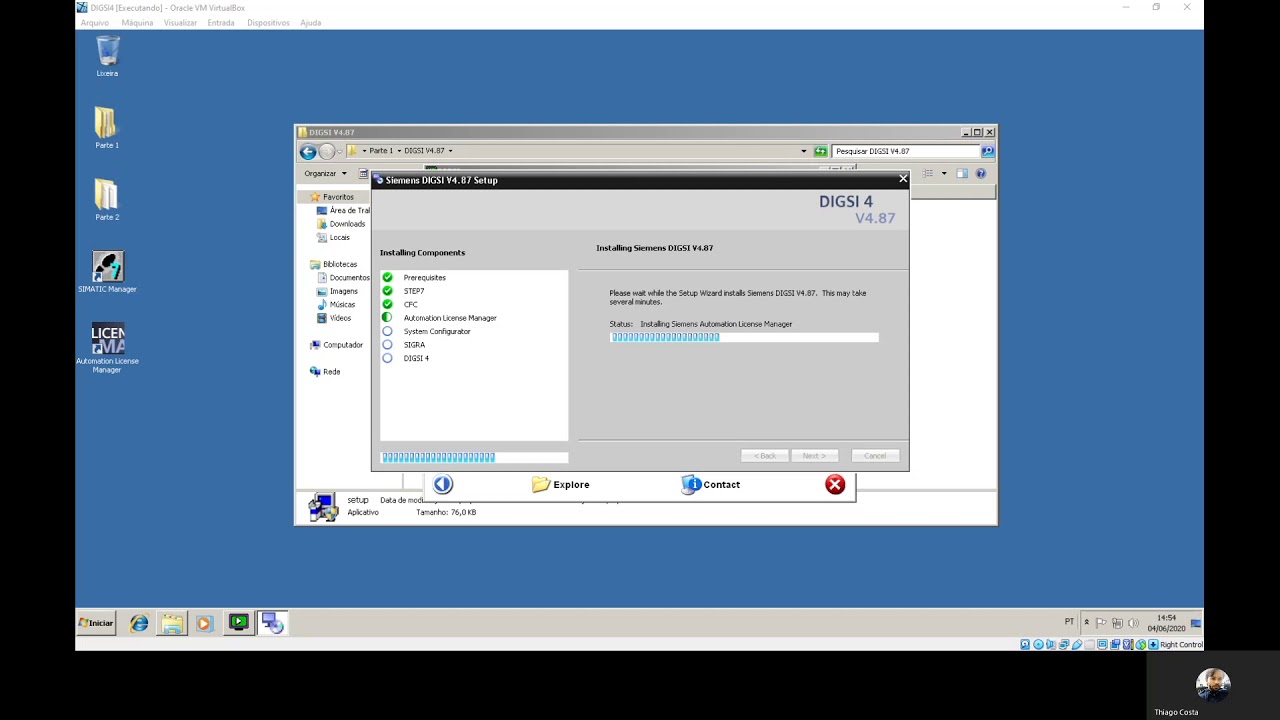Show hidden tray icons arrow
1280x720 pixels.
click(x=1086, y=622)
